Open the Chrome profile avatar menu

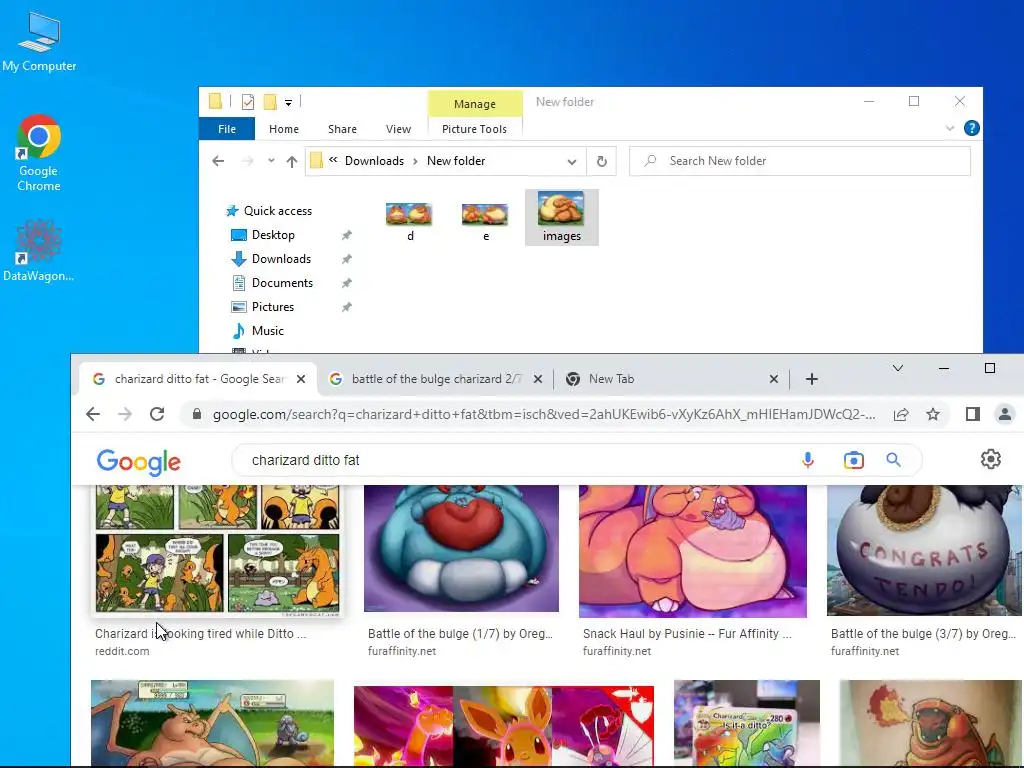[x=1004, y=414]
